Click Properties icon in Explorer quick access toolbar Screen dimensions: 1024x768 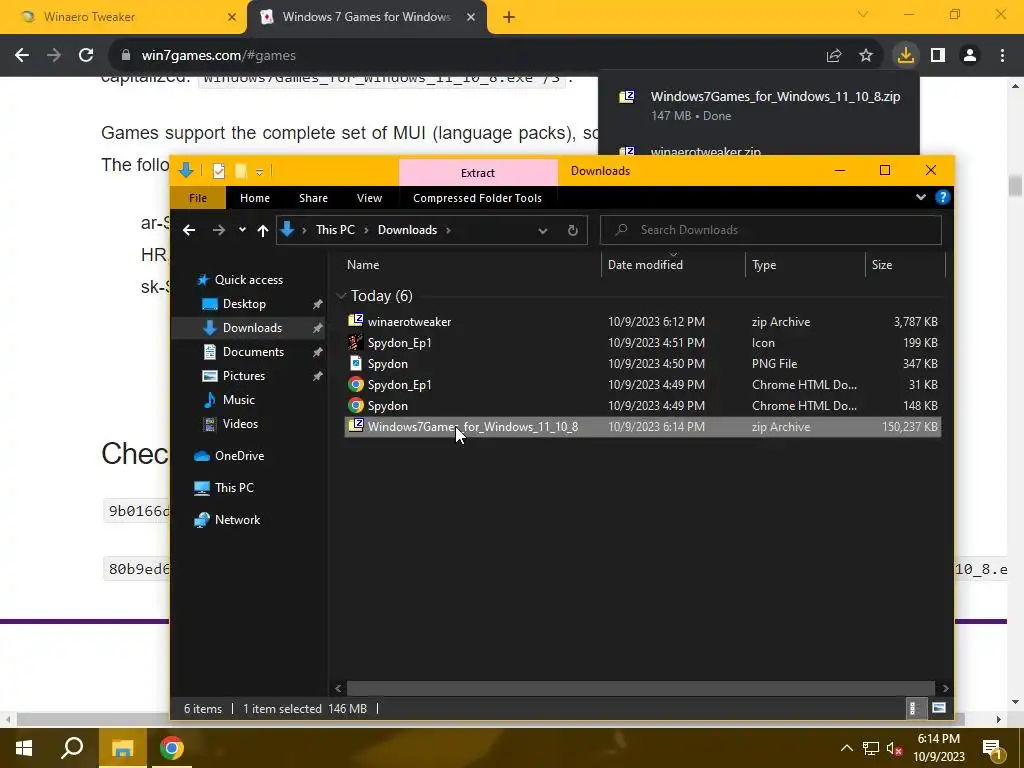coord(219,171)
